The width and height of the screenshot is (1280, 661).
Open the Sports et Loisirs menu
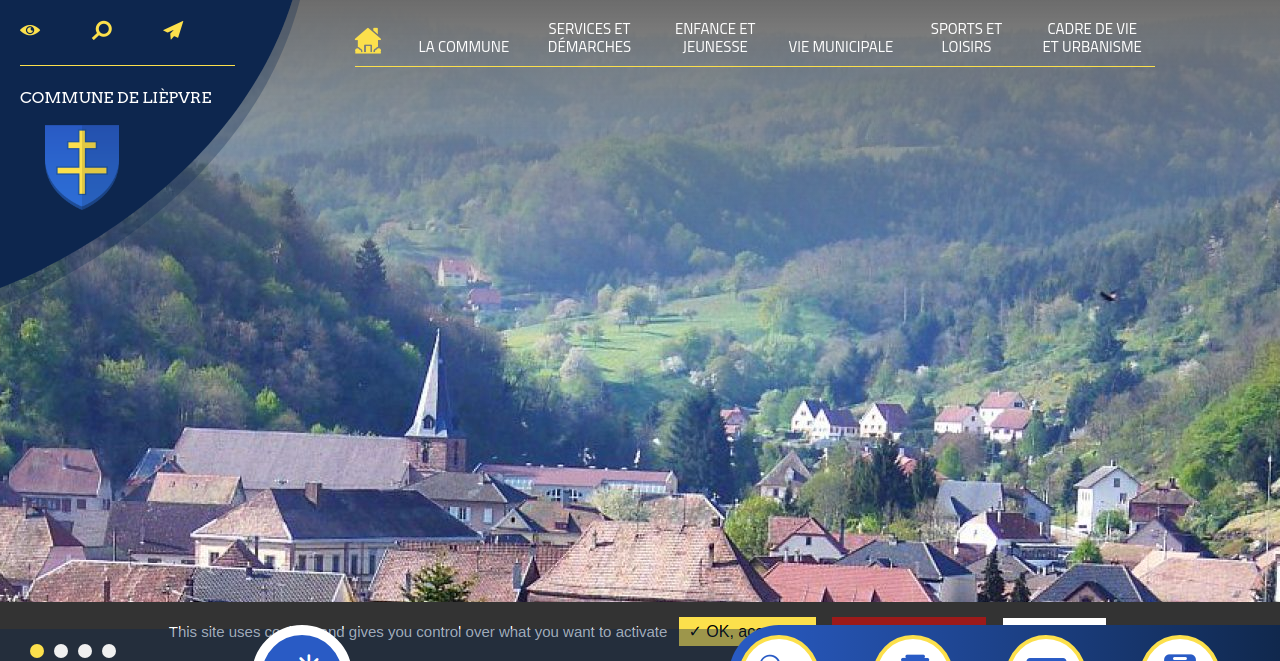click(x=966, y=37)
